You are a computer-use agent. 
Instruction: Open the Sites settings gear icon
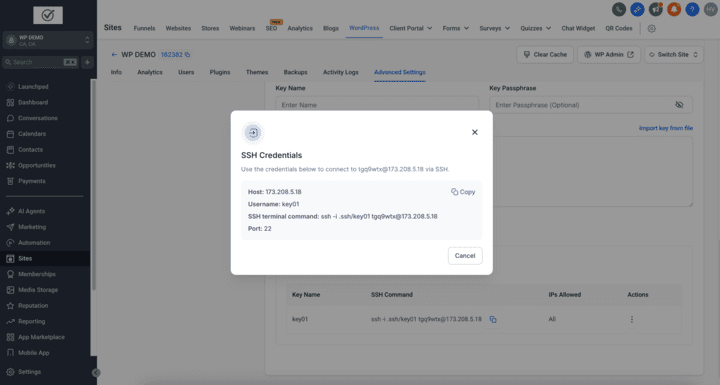tap(652, 28)
